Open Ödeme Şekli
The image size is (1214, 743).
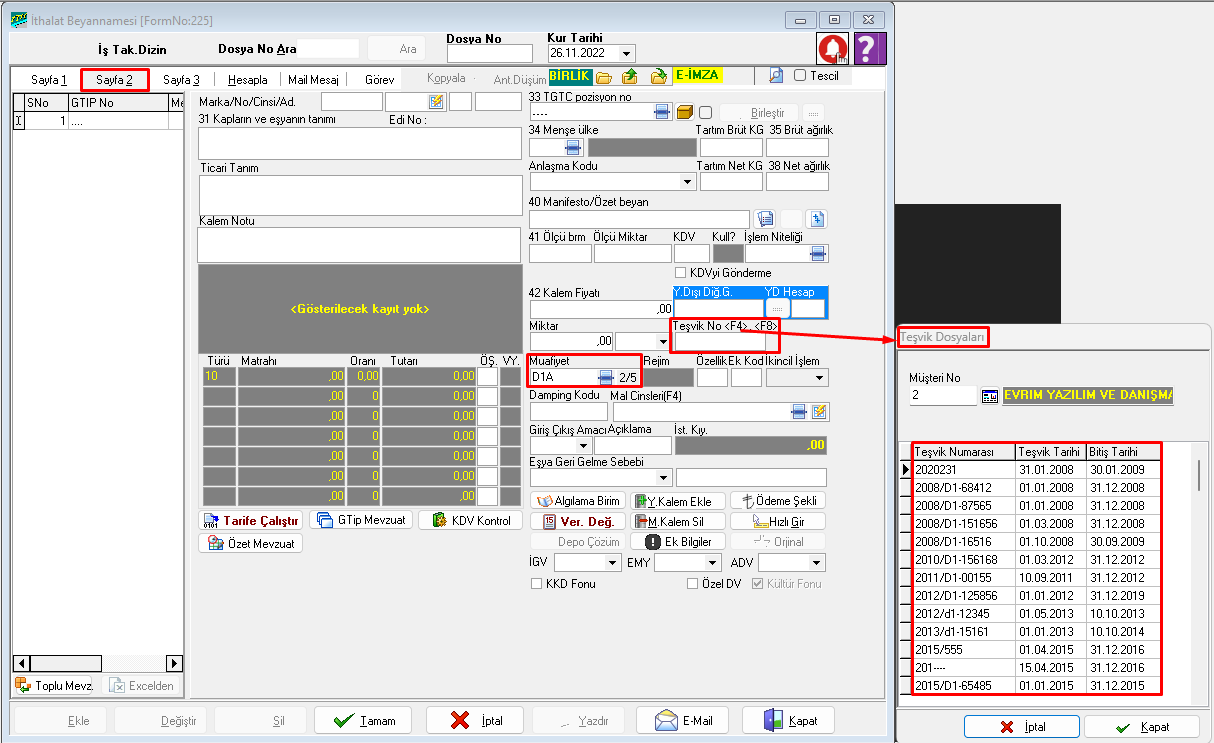coord(778,501)
